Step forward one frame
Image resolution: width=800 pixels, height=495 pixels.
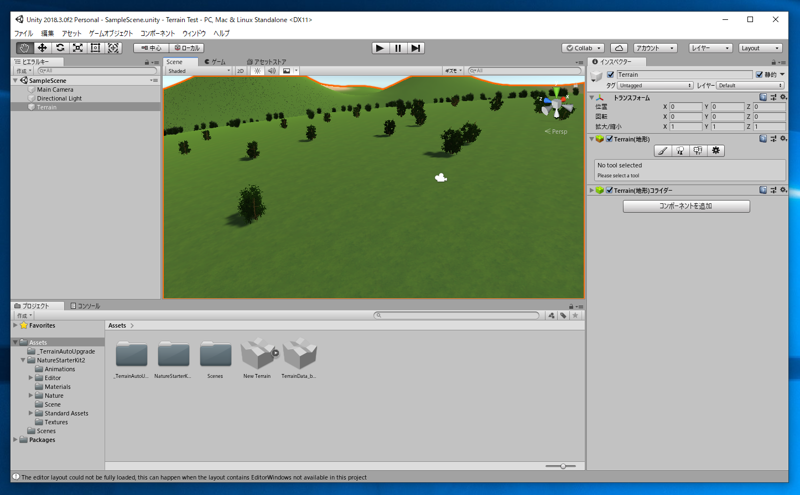click(x=416, y=48)
